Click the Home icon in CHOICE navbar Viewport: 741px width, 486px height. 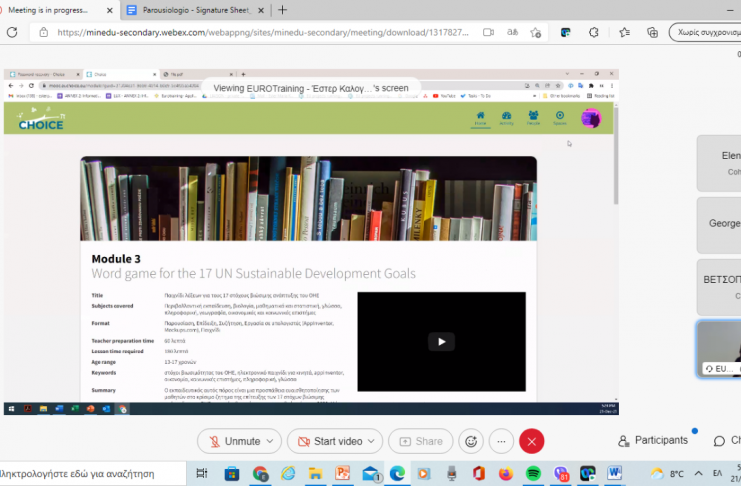click(x=480, y=118)
